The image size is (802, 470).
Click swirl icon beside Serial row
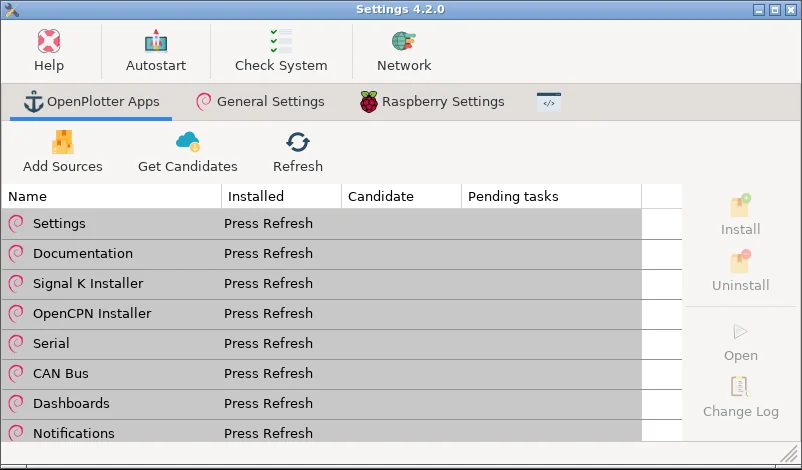click(16, 343)
